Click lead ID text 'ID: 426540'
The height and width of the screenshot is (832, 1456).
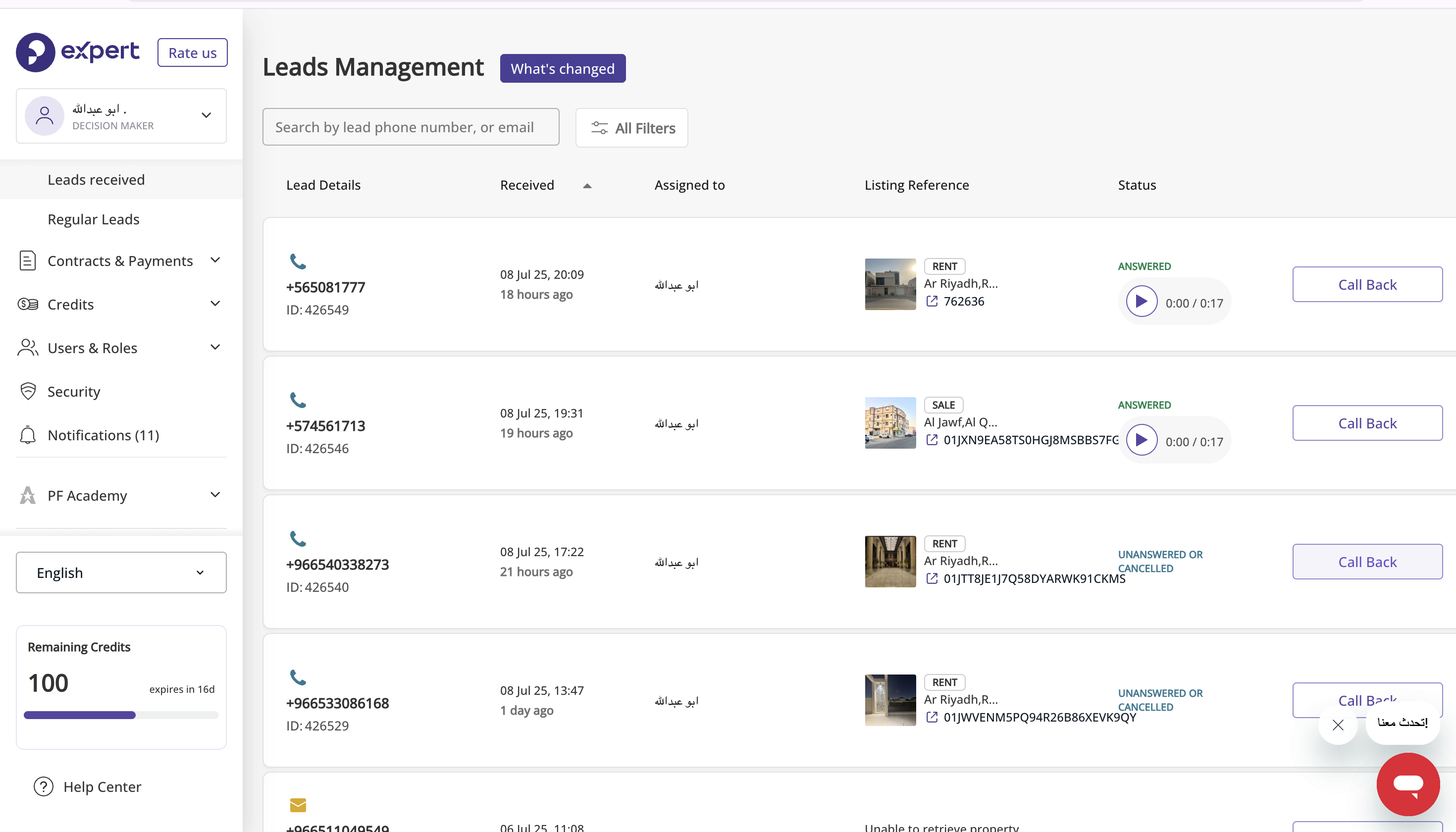(317, 587)
